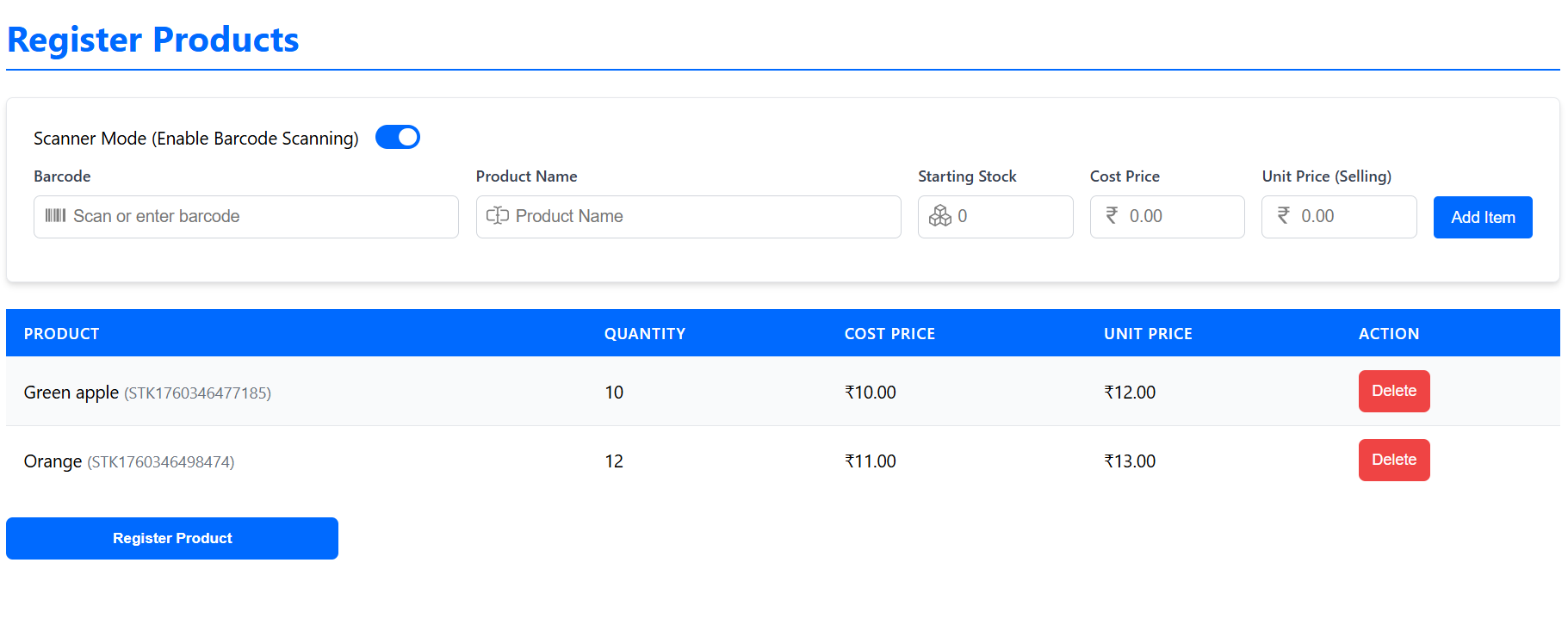Image resolution: width=1568 pixels, height=637 pixels.
Task: Click the rupee icon in Unit Price
Action: click(x=1283, y=216)
